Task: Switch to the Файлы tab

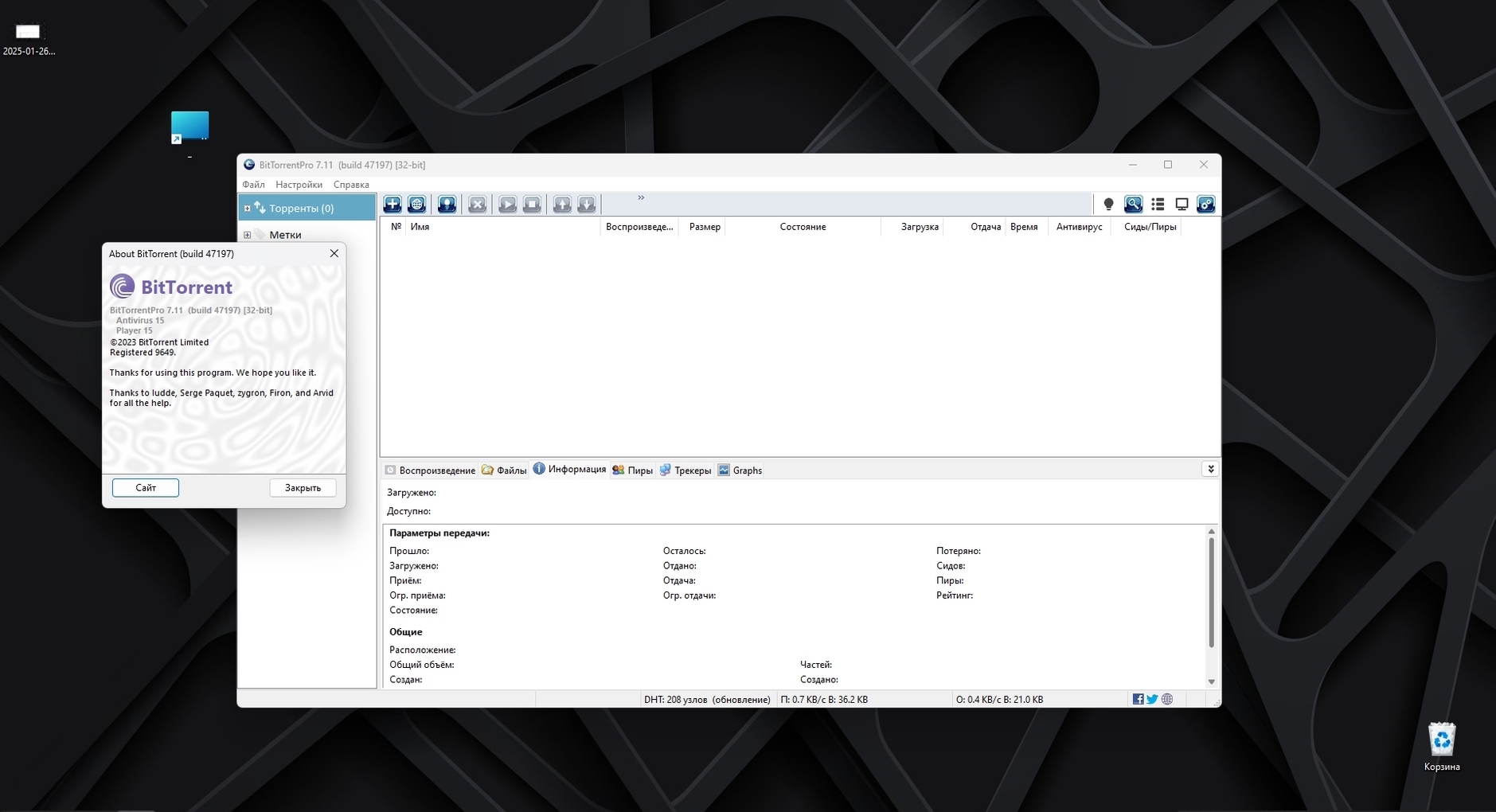Action: tap(504, 470)
